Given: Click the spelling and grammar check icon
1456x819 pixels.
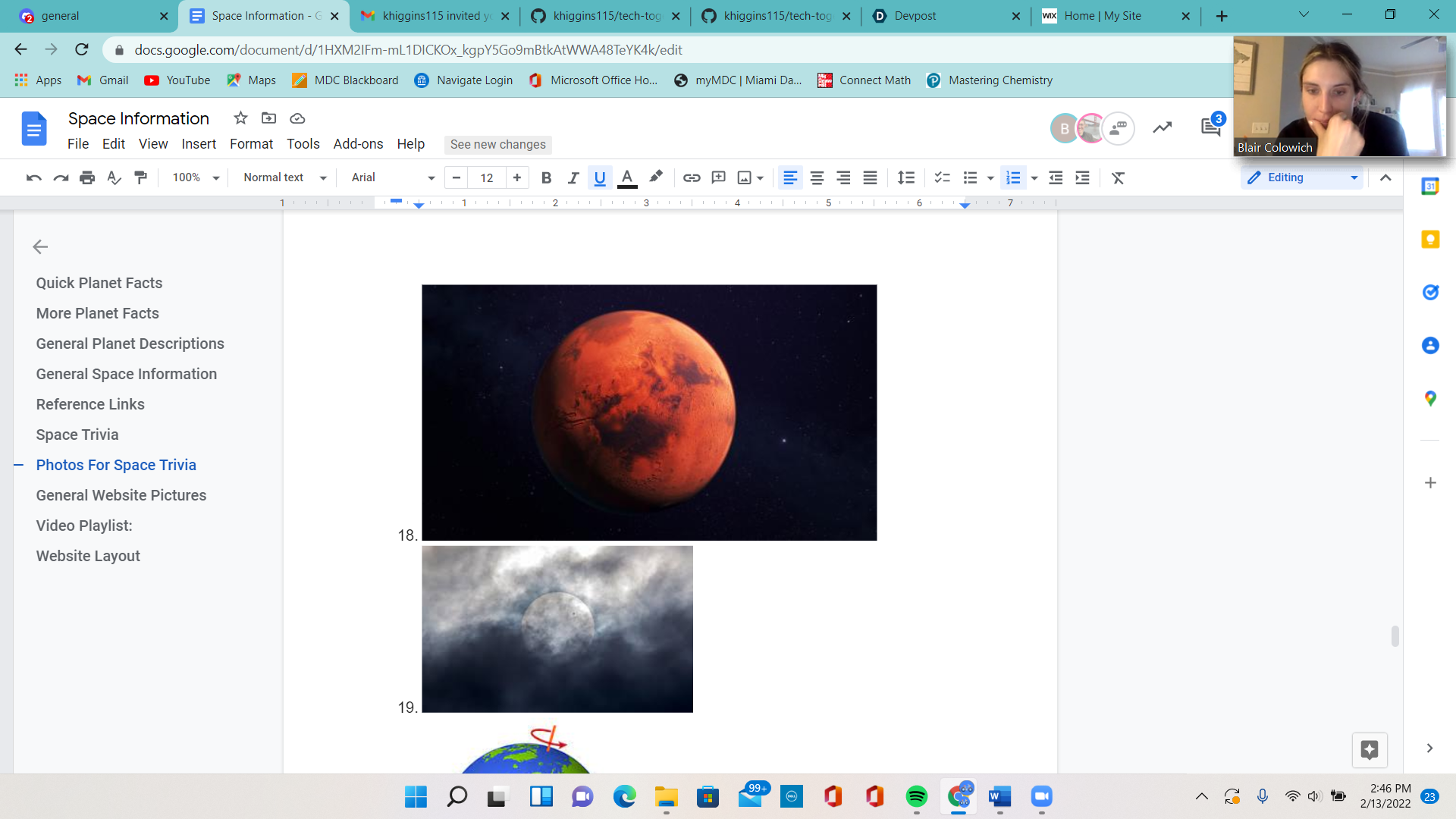Looking at the screenshot, I should pos(114,177).
